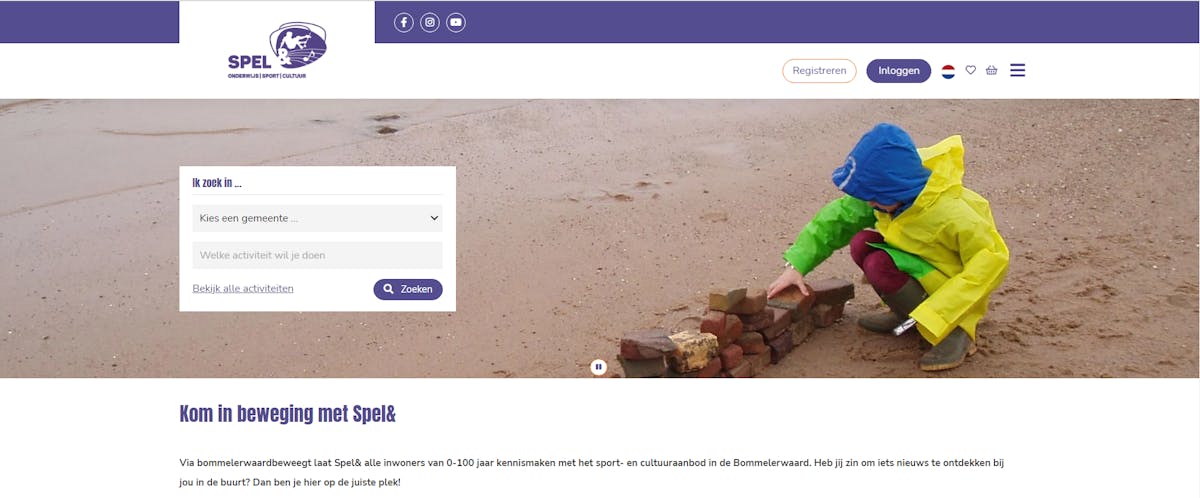The width and height of the screenshot is (1200, 498).
Task: Click the 'Kom in beweging met Spel&' heading
Action: click(288, 414)
